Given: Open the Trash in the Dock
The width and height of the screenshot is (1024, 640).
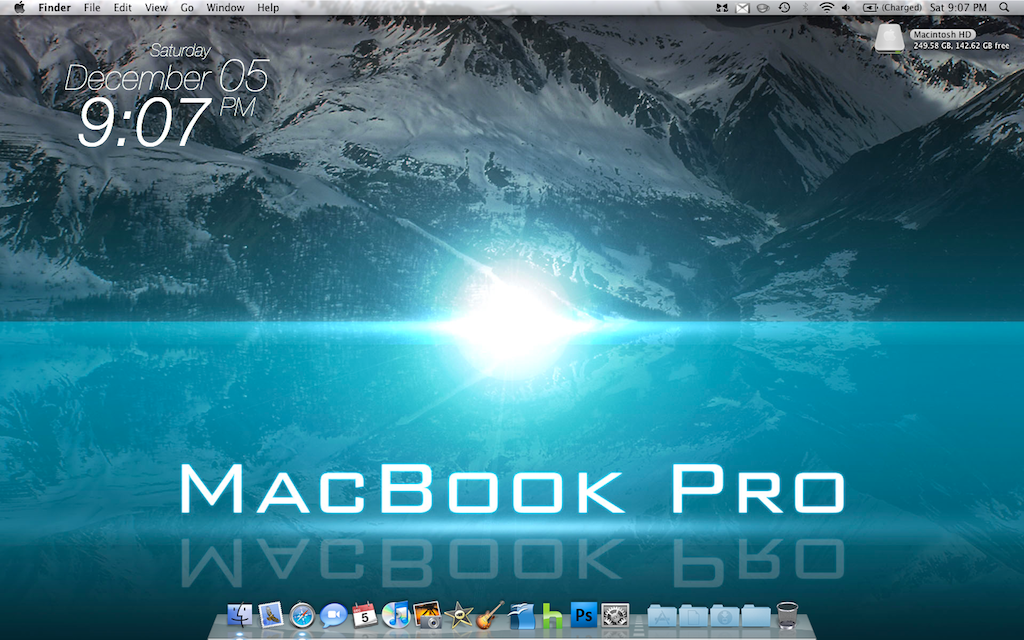Looking at the screenshot, I should [x=788, y=615].
